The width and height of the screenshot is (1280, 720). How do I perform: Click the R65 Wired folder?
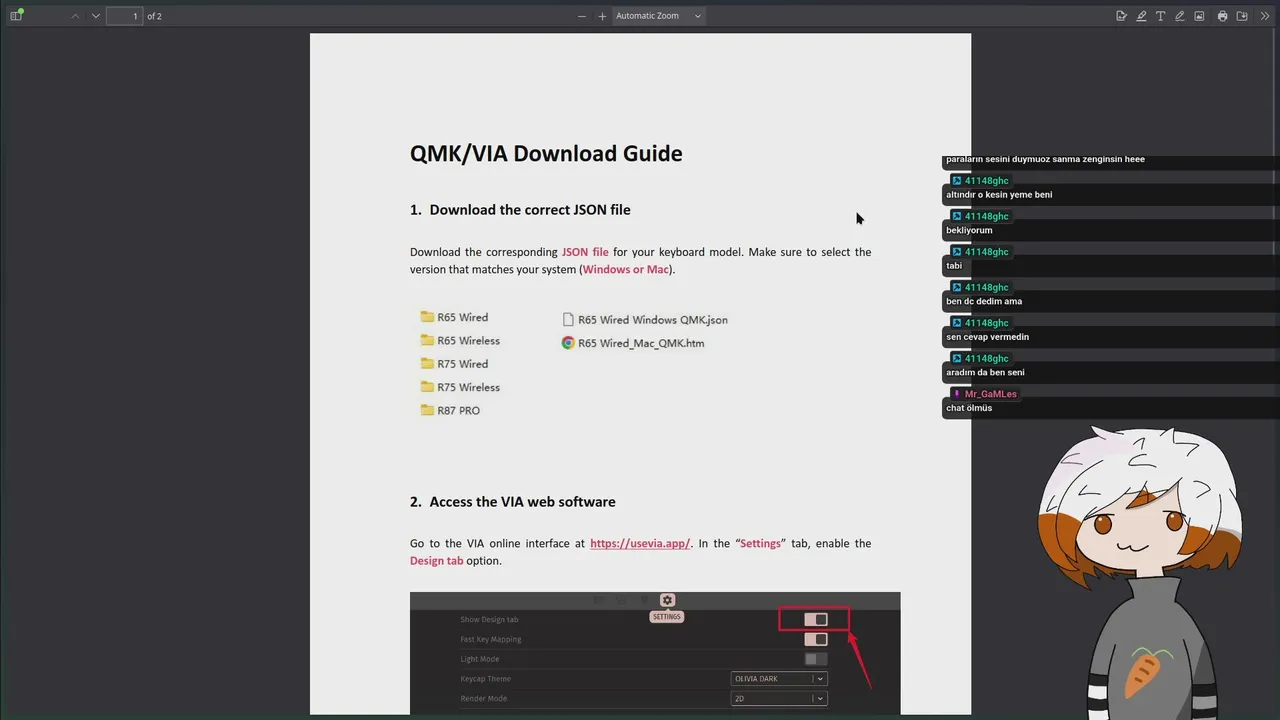point(454,317)
